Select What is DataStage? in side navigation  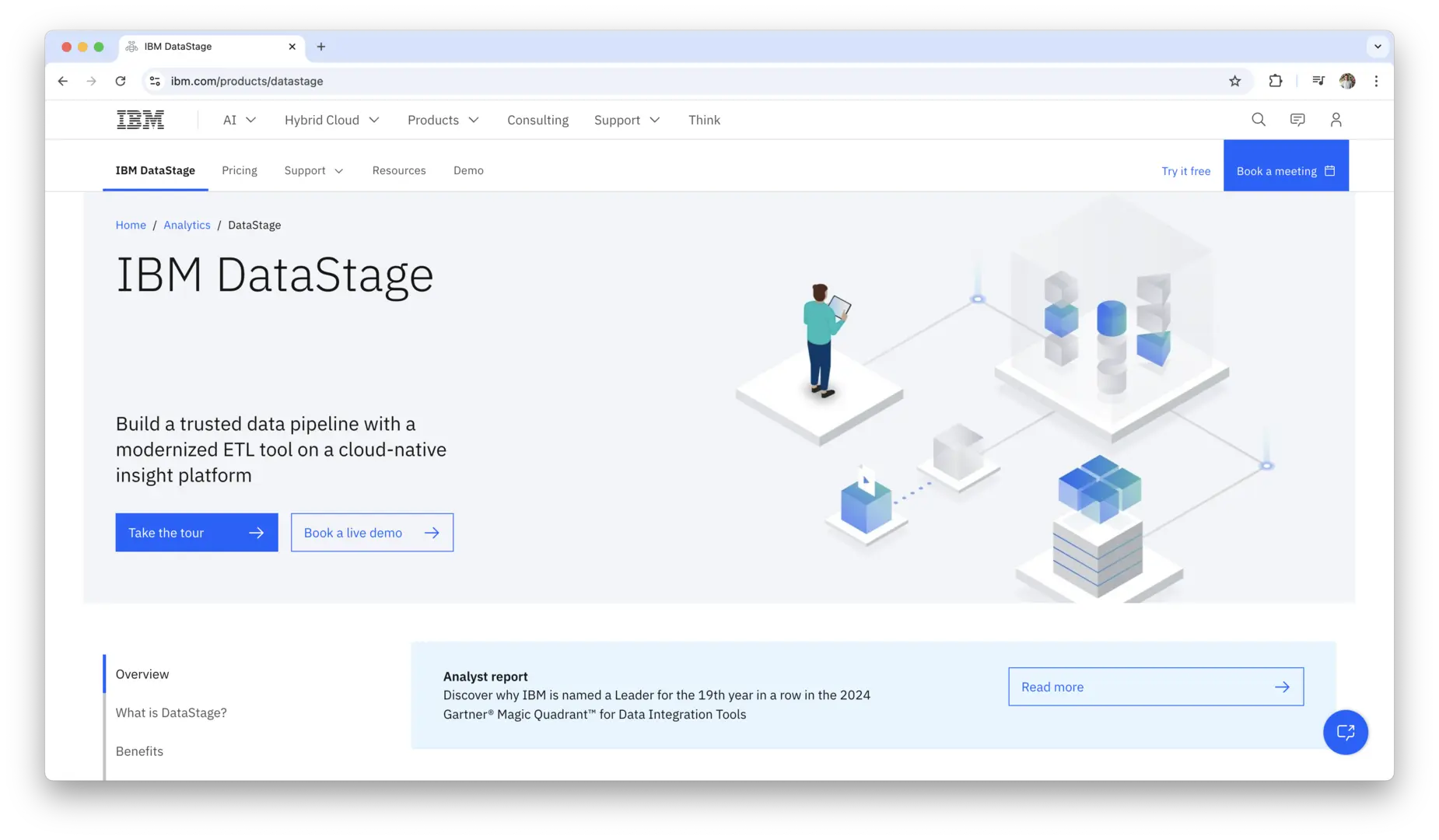[171, 712]
